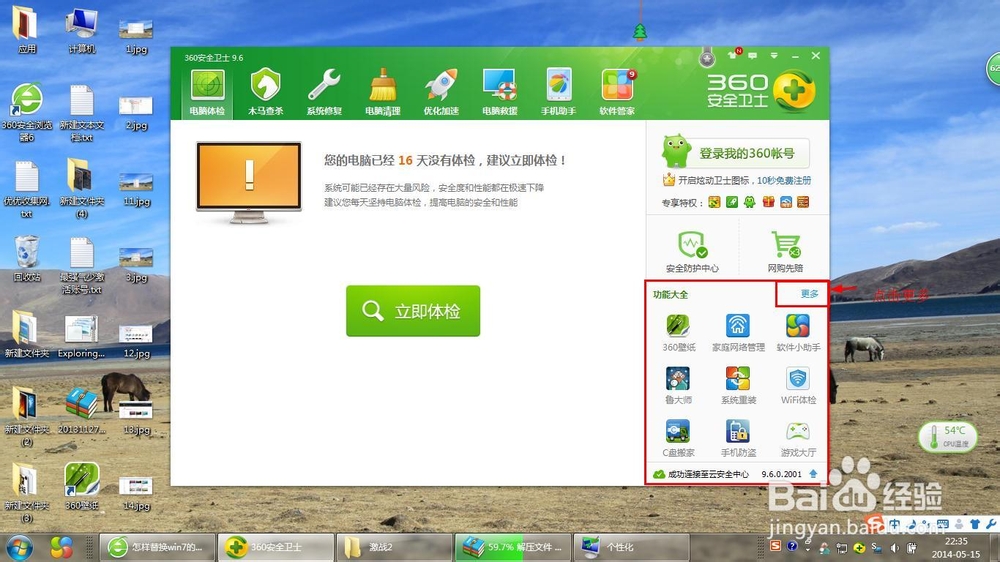
Task: Open the 手机助手 tool
Action: pyautogui.click(x=558, y=92)
